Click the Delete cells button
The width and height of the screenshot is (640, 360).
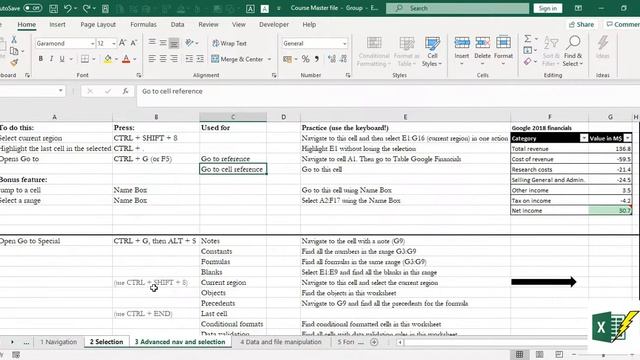pyautogui.click(x=482, y=51)
